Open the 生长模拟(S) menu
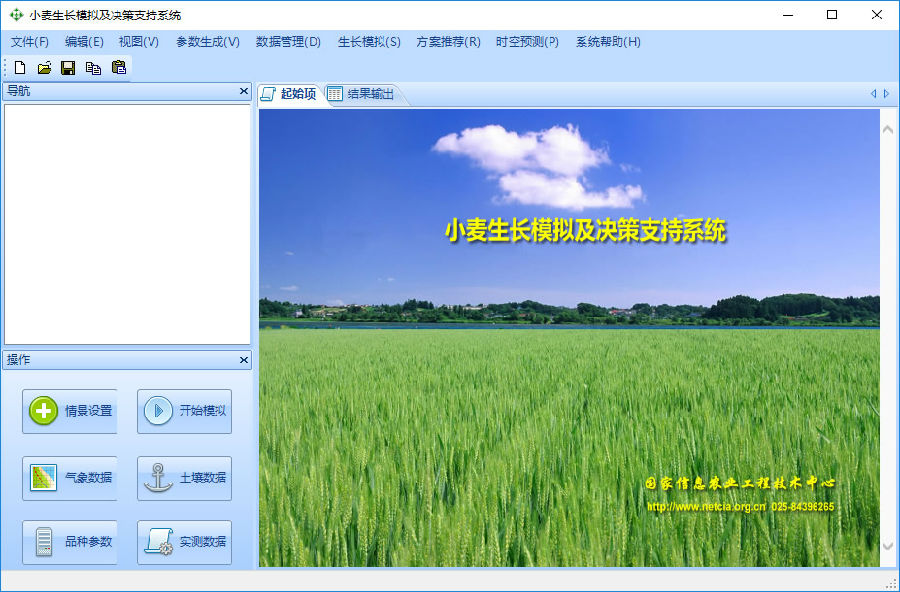This screenshot has width=900, height=592. click(369, 42)
